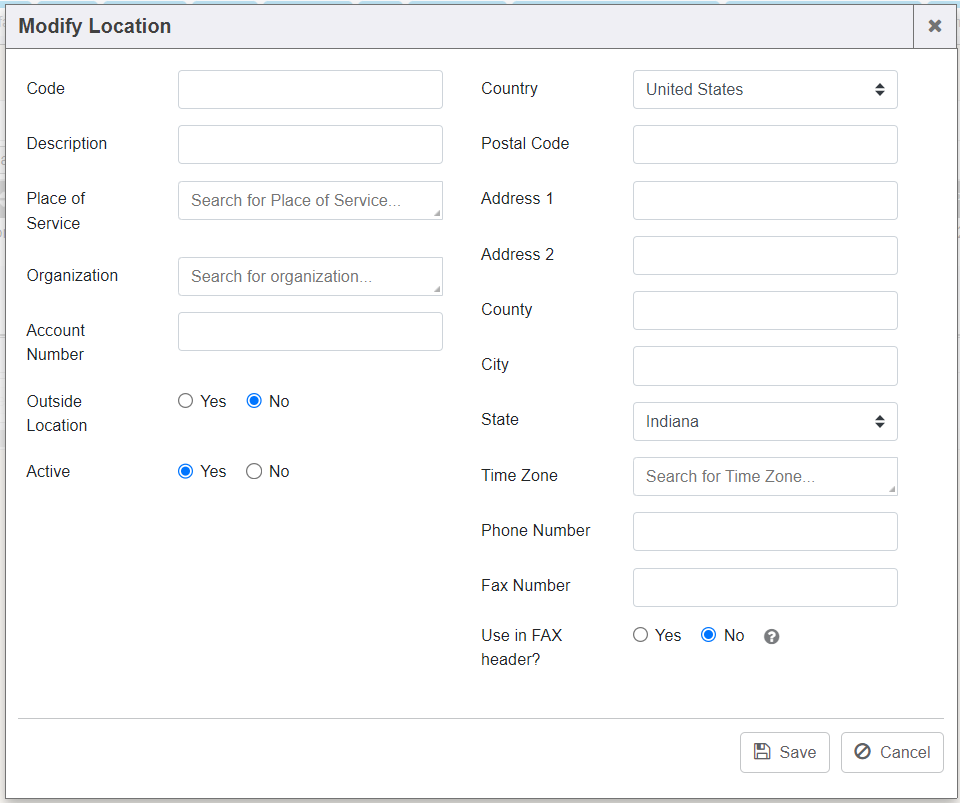This screenshot has width=960, height=803.
Task: Set Active to Yes
Action: click(185, 471)
